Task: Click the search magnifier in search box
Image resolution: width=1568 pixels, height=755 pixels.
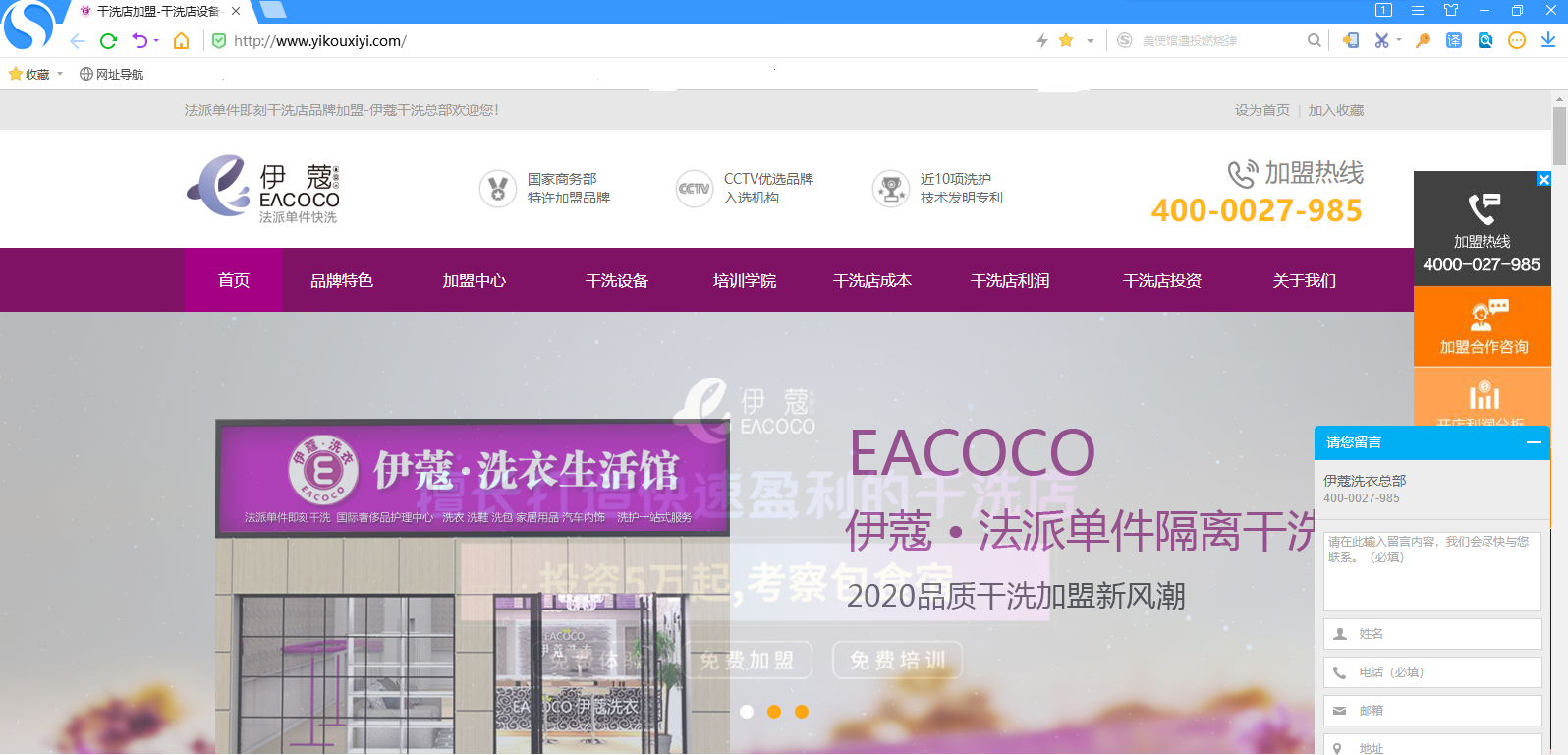Action: click(x=1314, y=40)
